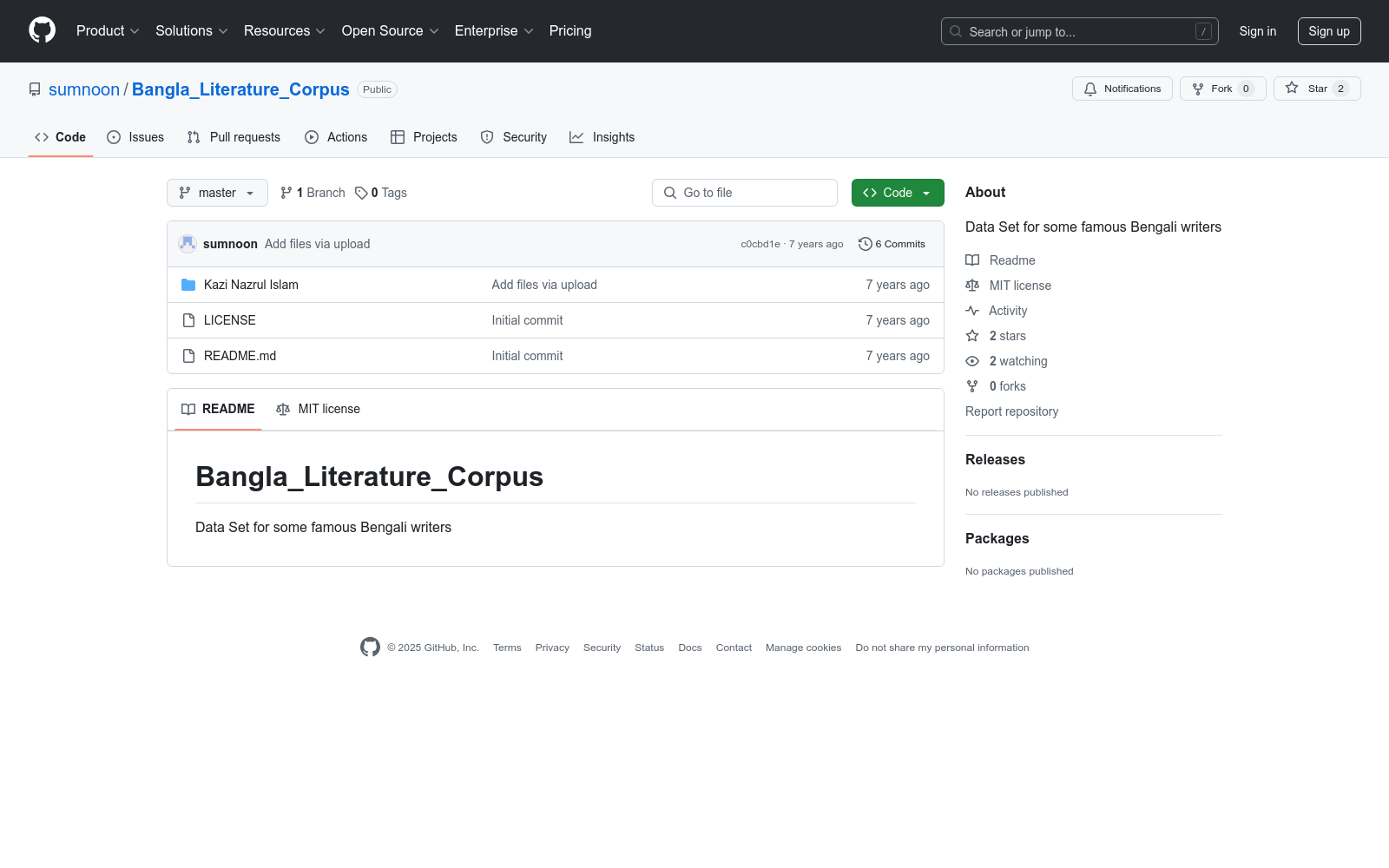Click the notification bell icon

click(1090, 89)
